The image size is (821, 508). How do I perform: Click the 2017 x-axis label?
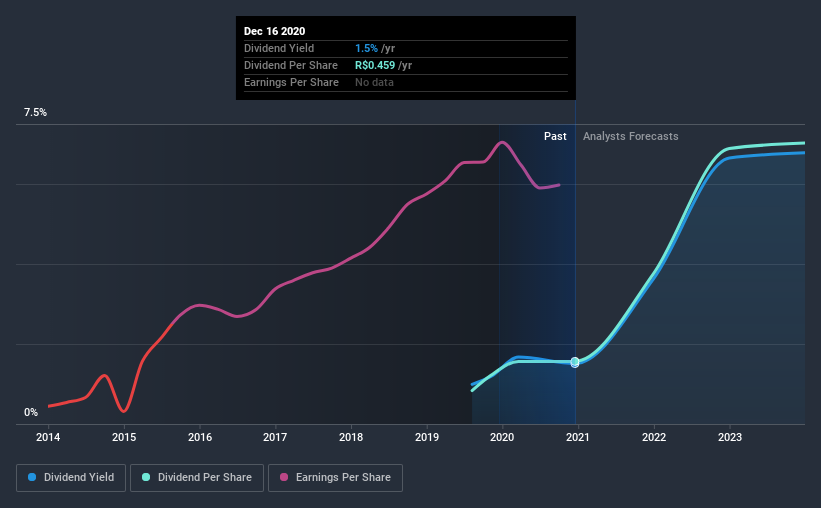click(x=275, y=437)
